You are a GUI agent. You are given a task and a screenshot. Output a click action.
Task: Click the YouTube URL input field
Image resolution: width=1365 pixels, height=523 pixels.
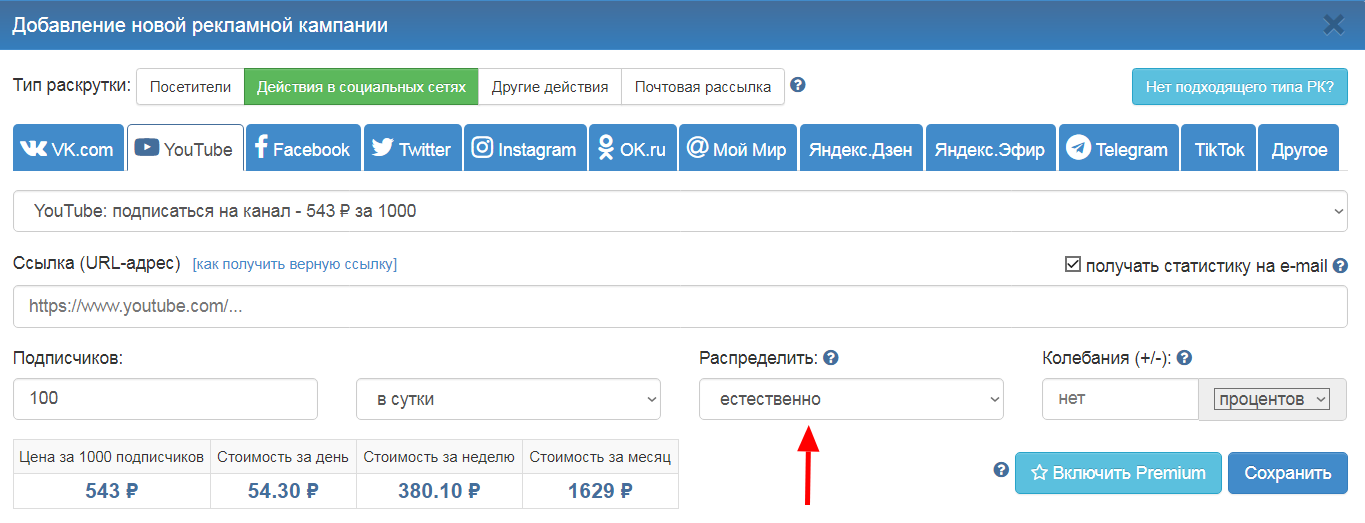pos(680,307)
